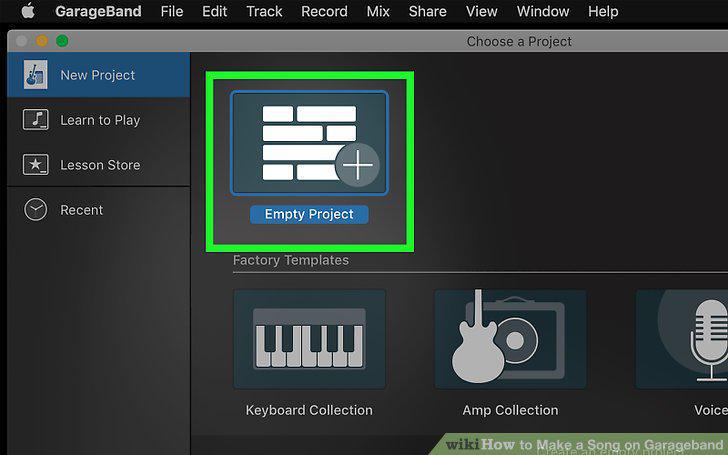
Task: Select New Project in the sidebar
Action: click(98, 75)
